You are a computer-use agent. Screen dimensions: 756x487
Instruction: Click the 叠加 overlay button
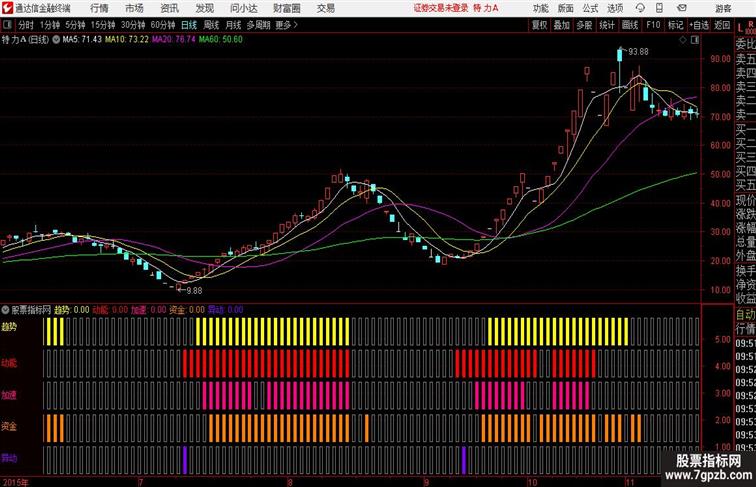(x=561, y=25)
